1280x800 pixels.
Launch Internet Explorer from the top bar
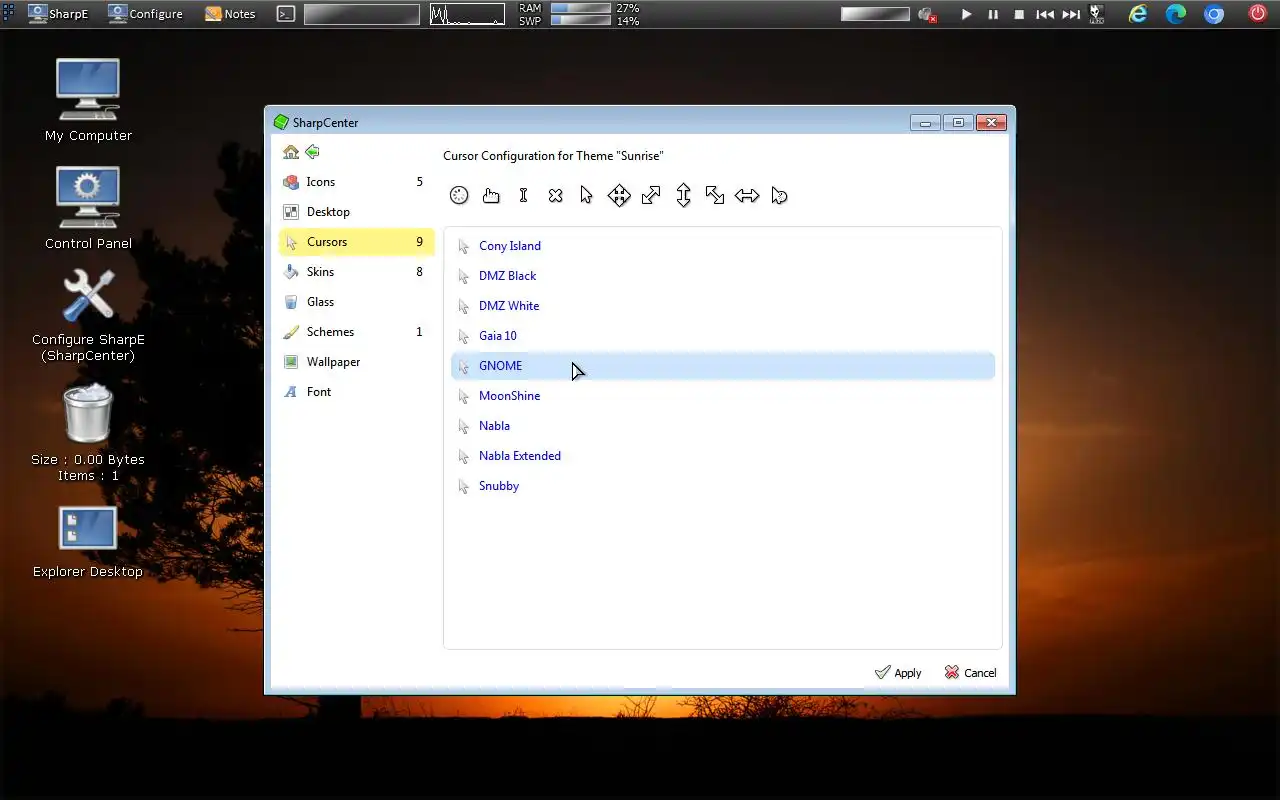[x=1138, y=14]
